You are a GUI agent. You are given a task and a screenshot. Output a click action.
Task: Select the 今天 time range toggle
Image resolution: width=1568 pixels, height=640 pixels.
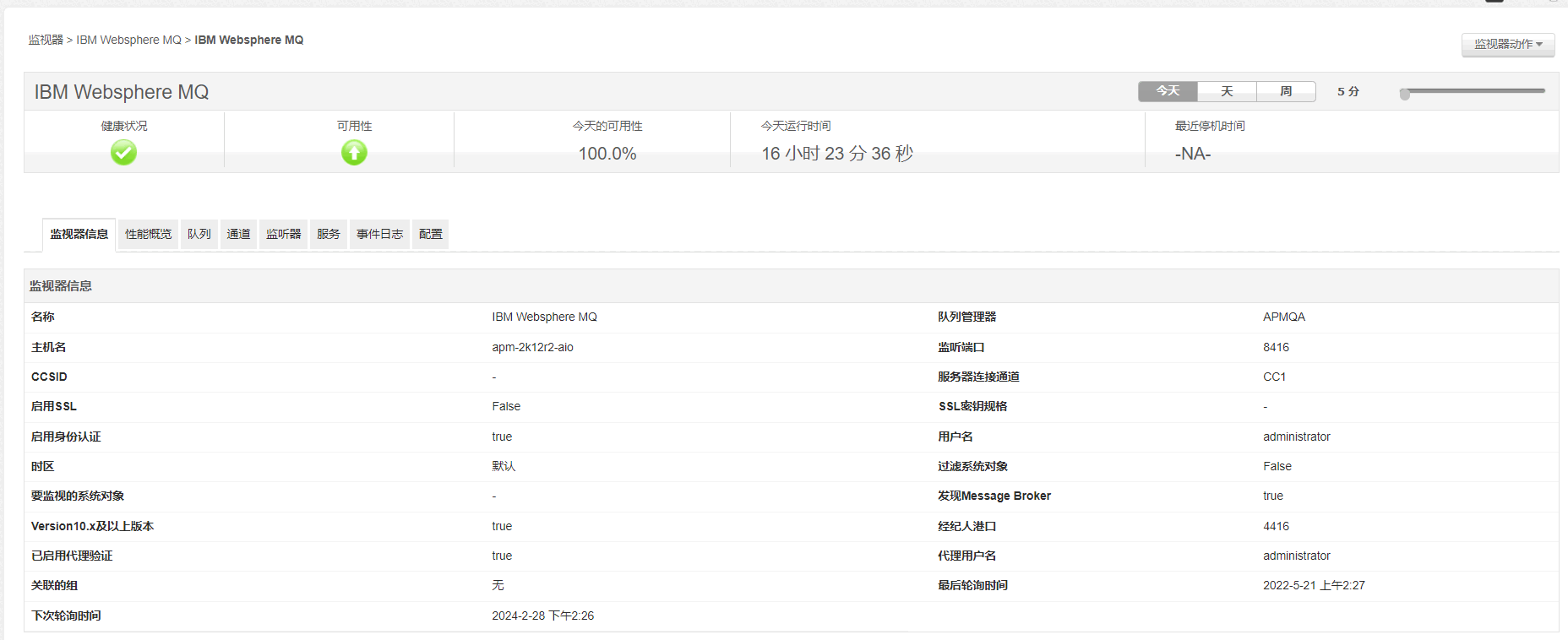(1168, 91)
